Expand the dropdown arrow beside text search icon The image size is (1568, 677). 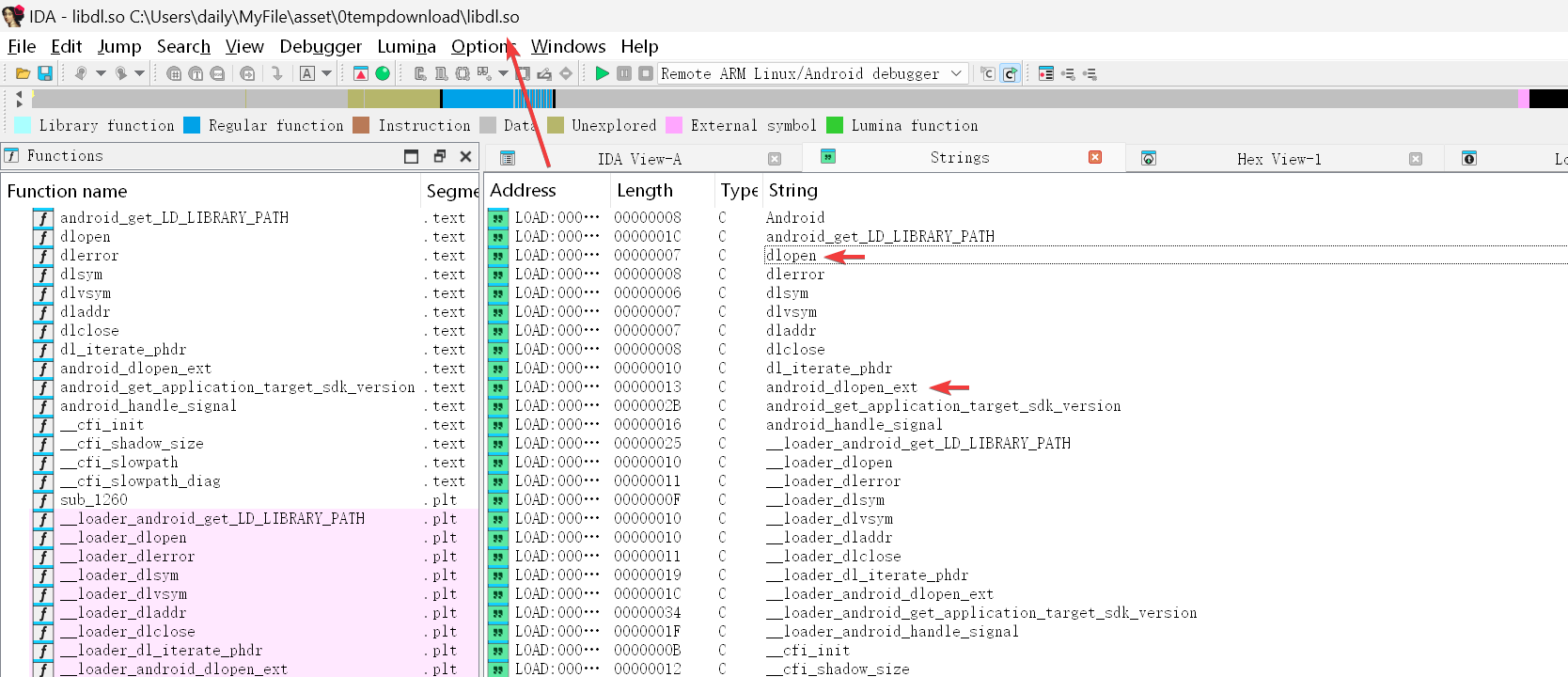click(x=327, y=73)
